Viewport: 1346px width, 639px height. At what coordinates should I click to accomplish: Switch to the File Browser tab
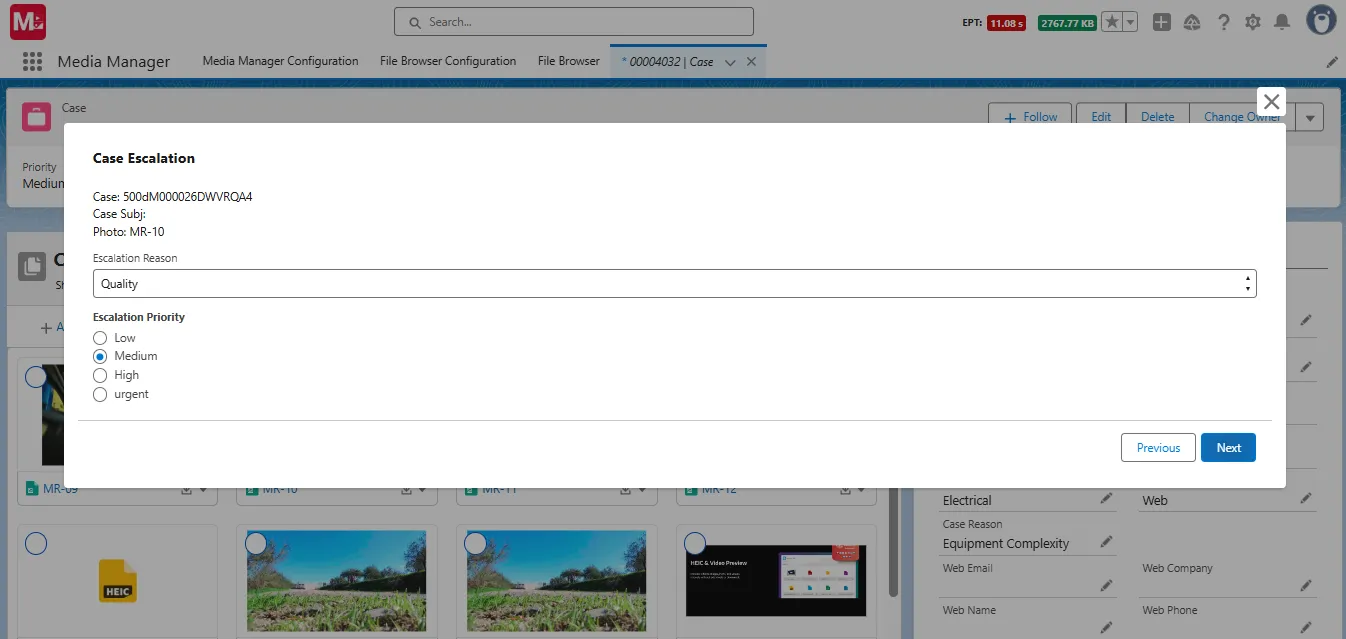tap(569, 61)
